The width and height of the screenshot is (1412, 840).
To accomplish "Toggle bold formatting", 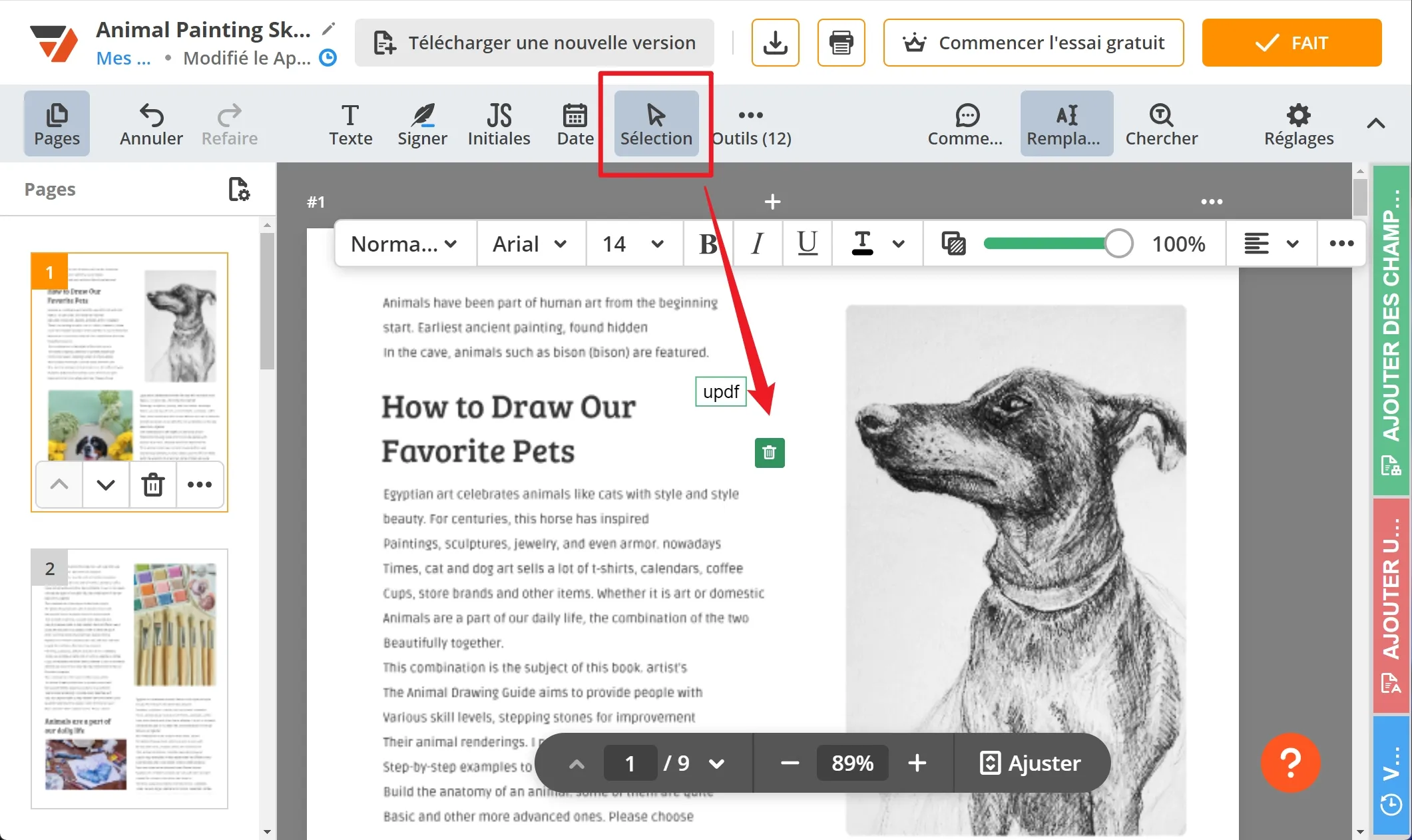I will pyautogui.click(x=707, y=244).
